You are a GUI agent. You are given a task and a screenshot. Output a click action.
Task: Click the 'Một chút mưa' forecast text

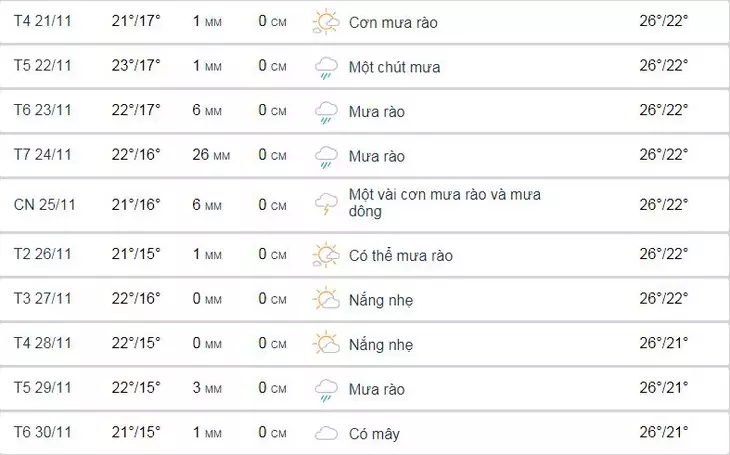pyautogui.click(x=394, y=67)
